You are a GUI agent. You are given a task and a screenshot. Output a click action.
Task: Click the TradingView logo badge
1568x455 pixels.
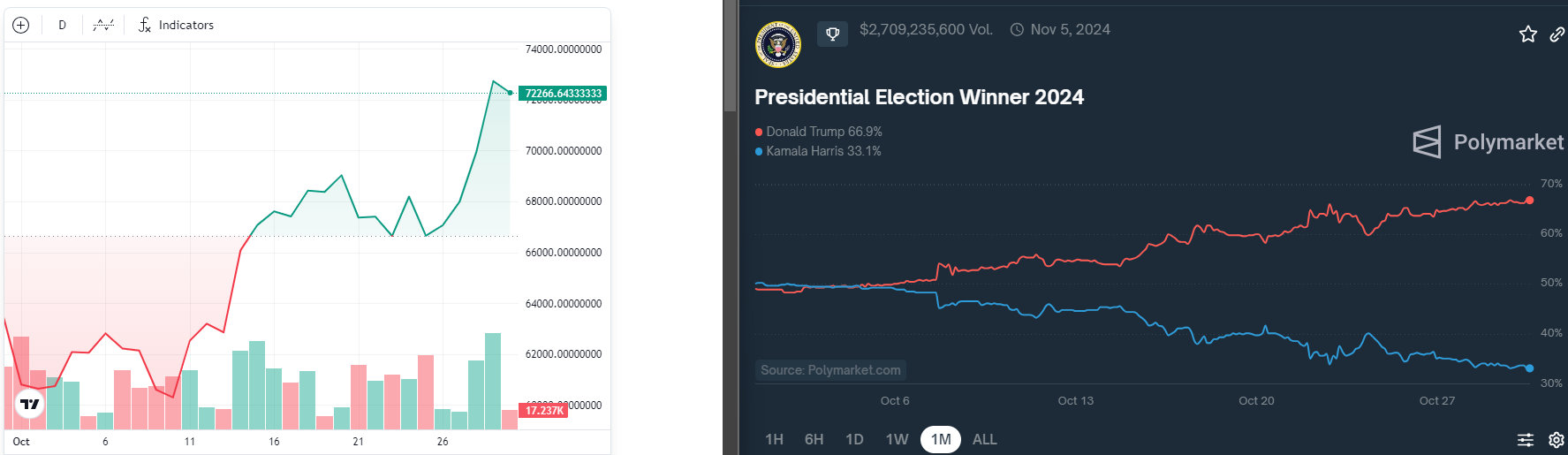click(30, 405)
